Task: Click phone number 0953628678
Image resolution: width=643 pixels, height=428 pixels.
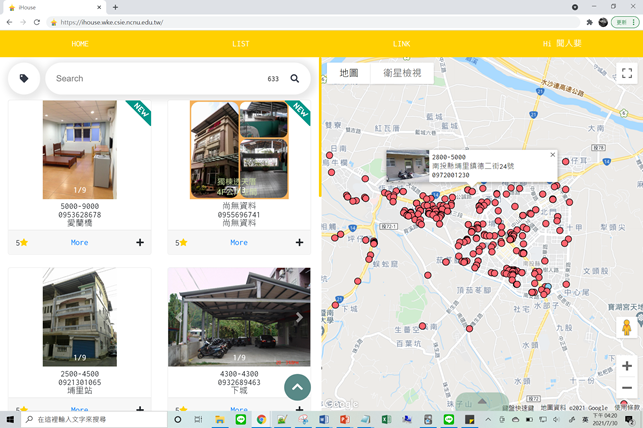Action: 80,215
